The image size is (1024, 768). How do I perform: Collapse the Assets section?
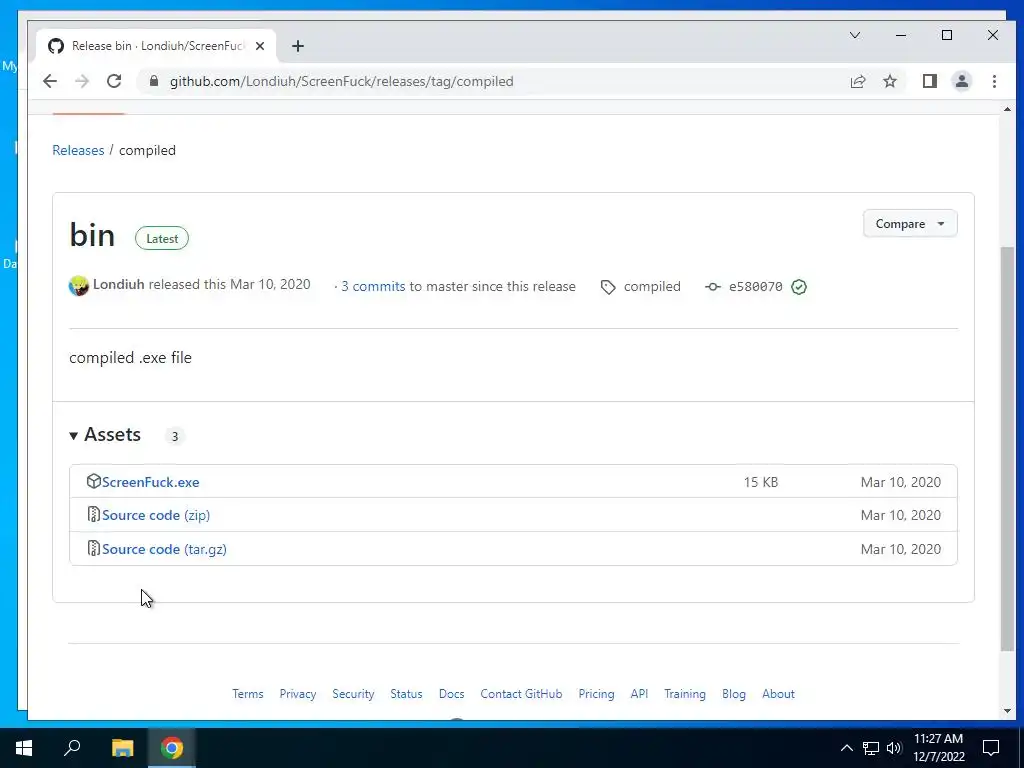click(x=105, y=435)
